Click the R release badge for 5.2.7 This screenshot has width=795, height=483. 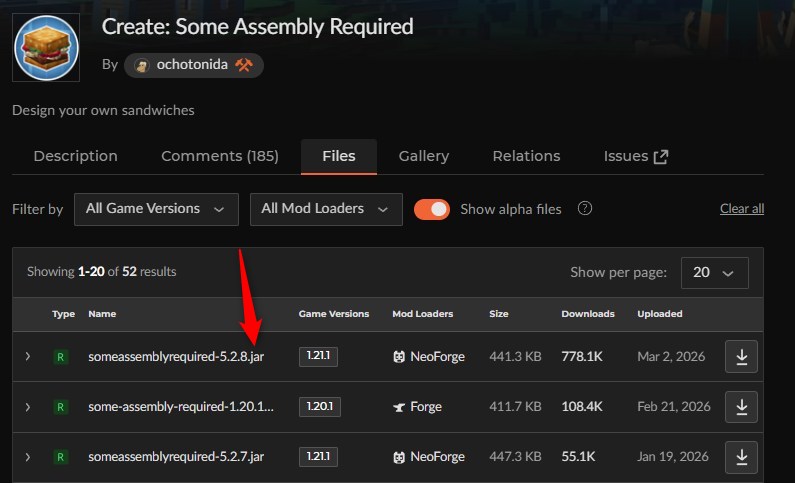point(60,457)
